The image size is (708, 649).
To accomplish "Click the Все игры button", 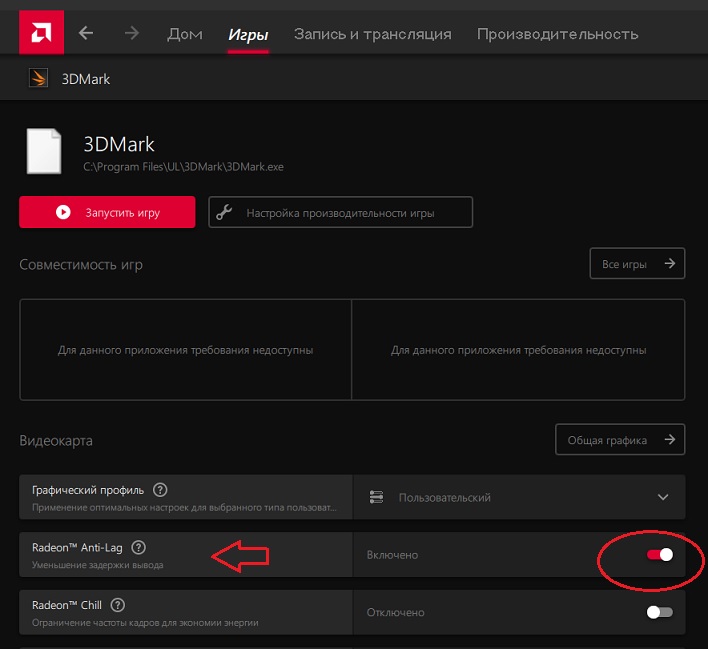I will (637, 263).
